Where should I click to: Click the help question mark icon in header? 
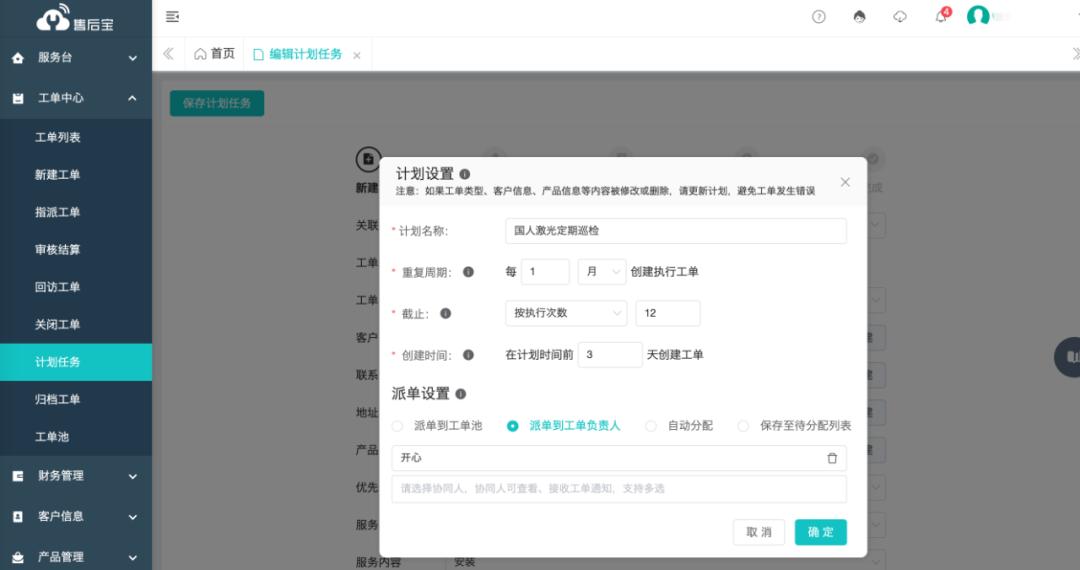click(x=819, y=17)
